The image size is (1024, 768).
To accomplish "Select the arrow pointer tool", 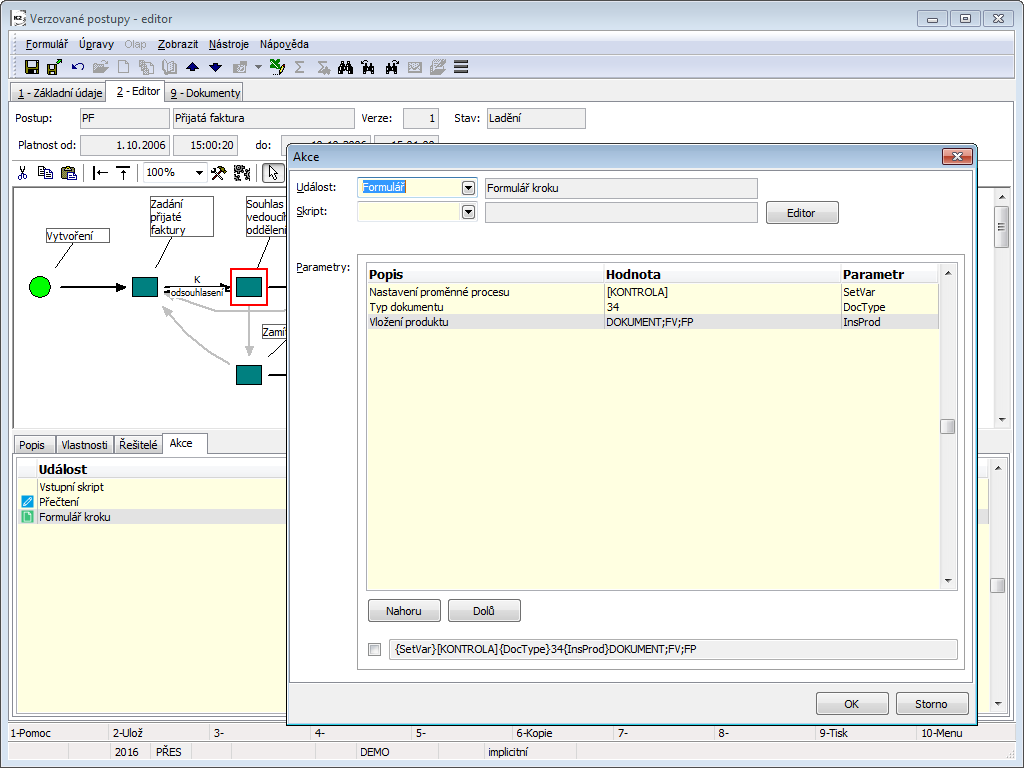I will [x=271, y=172].
